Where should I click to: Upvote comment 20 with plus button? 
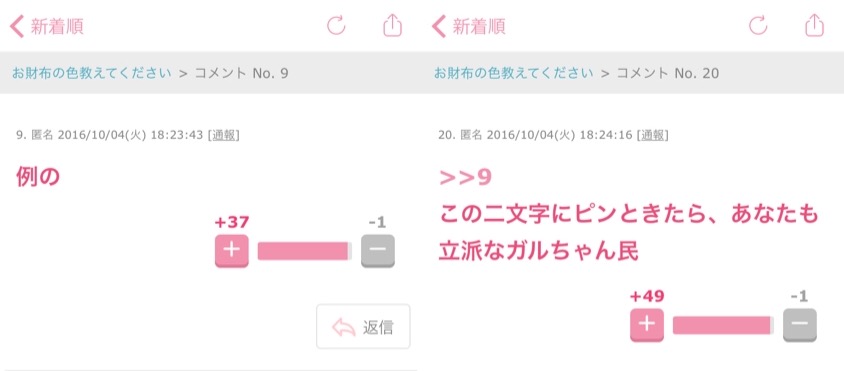tap(647, 325)
